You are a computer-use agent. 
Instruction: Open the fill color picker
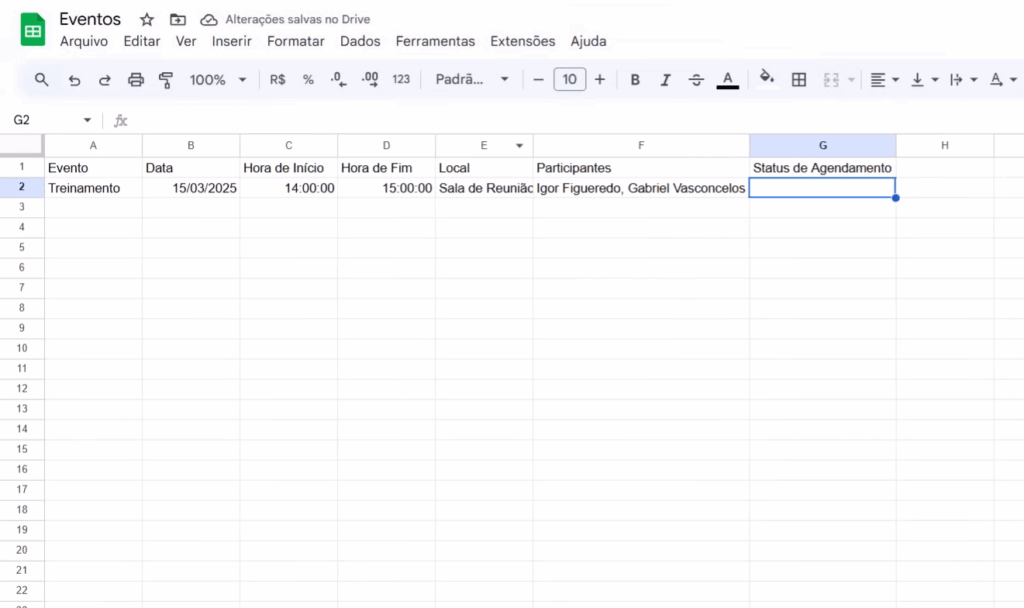[x=767, y=78]
